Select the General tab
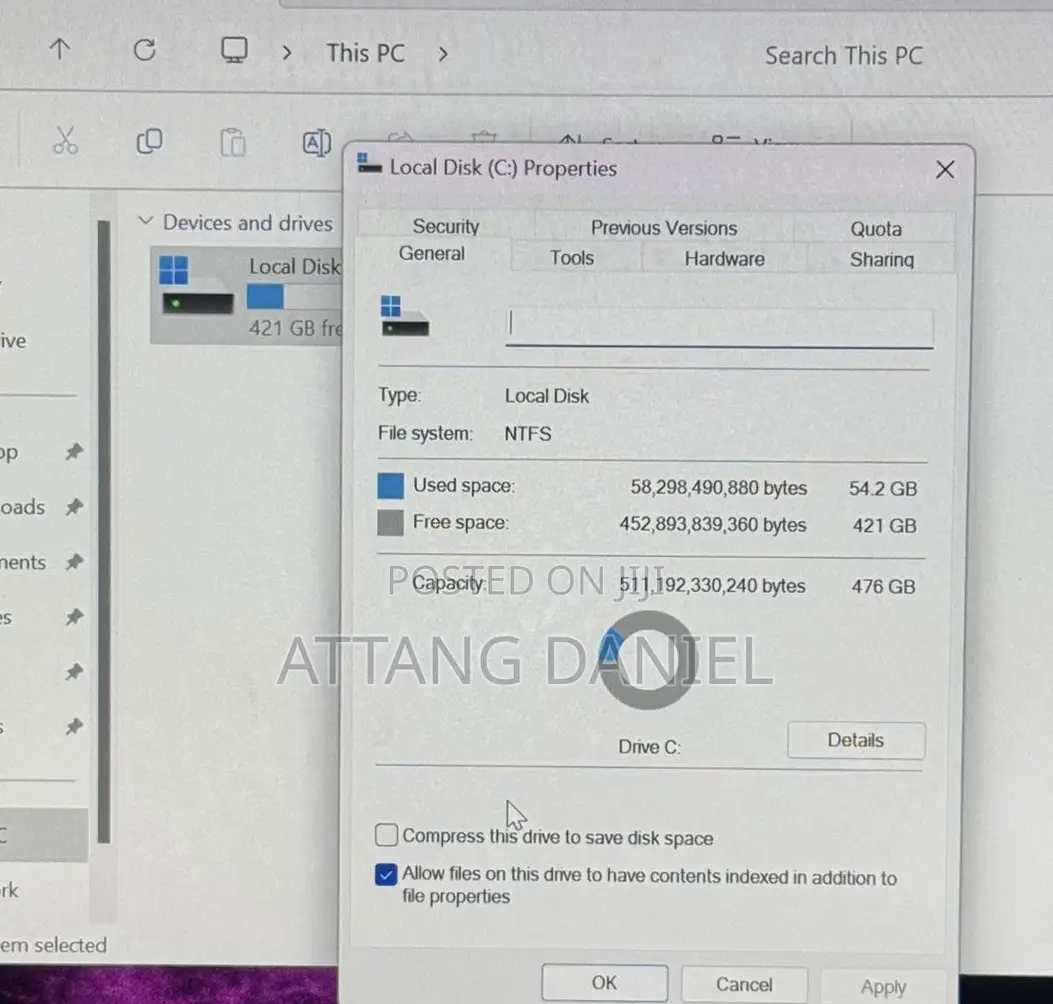Viewport: 1053px width, 1004px height. click(432, 254)
